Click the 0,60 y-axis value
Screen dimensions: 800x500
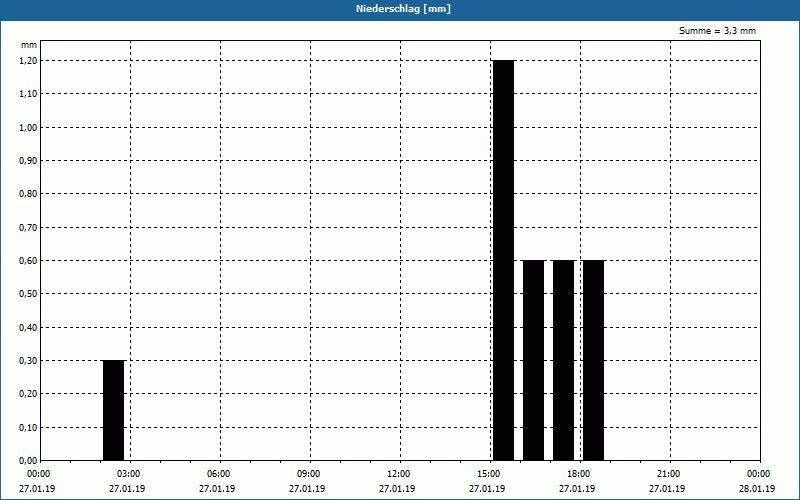pyautogui.click(x=28, y=261)
